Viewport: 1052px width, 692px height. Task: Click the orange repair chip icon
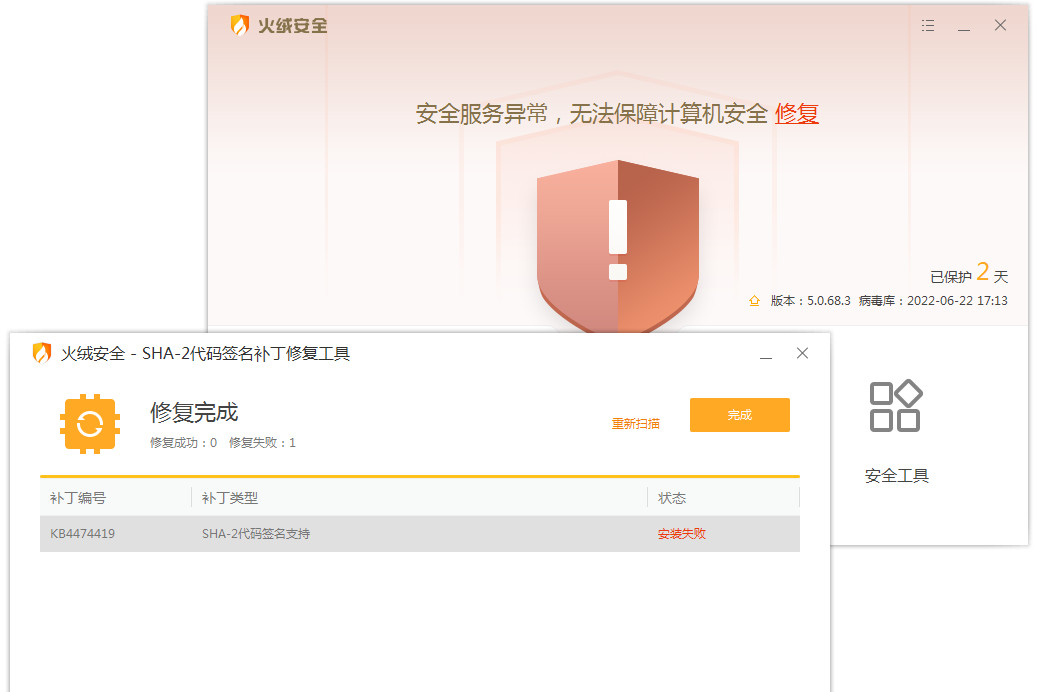(x=90, y=424)
